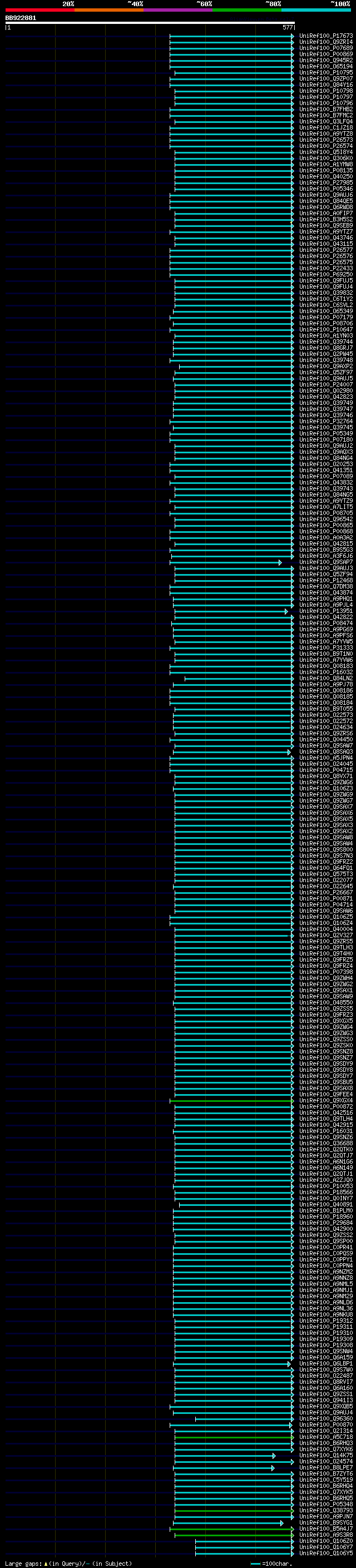Click the cyan ~100% identity legend bar
The height and width of the screenshot is (1568, 356).
coord(316,10)
